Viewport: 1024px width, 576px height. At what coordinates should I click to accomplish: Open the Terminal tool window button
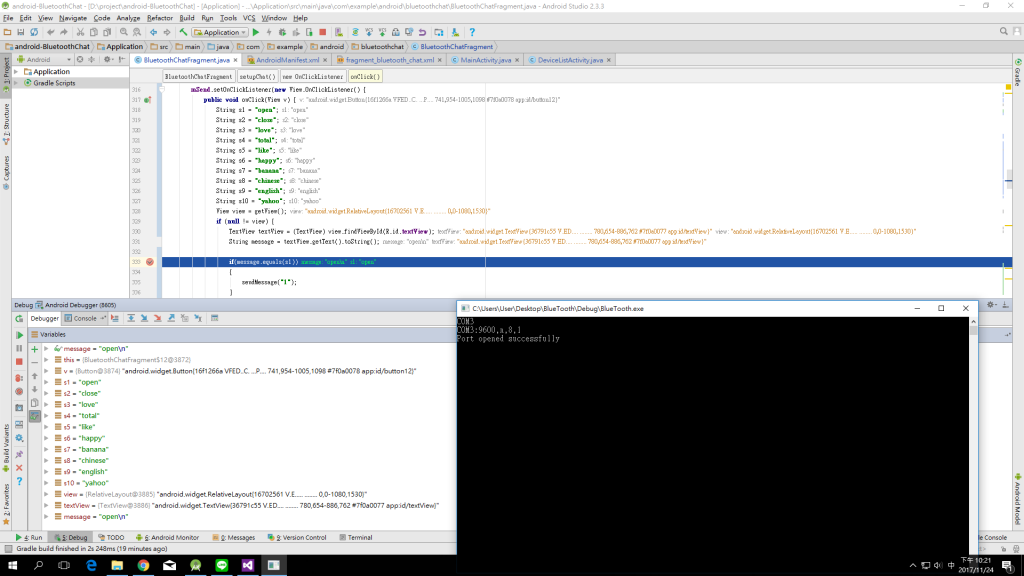[x=356, y=537]
